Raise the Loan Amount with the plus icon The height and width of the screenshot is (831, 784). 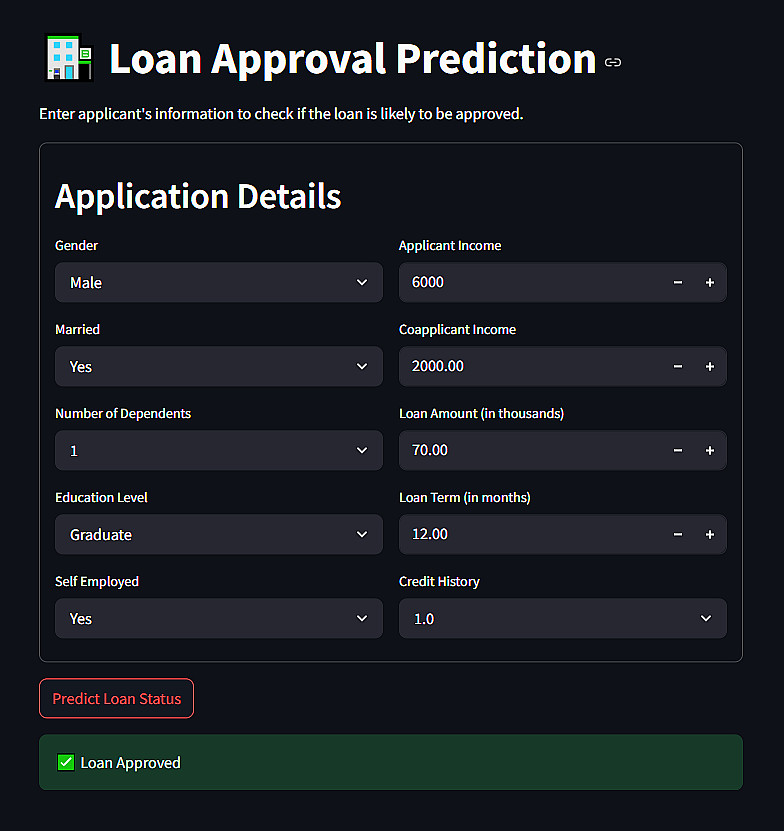pyautogui.click(x=710, y=451)
